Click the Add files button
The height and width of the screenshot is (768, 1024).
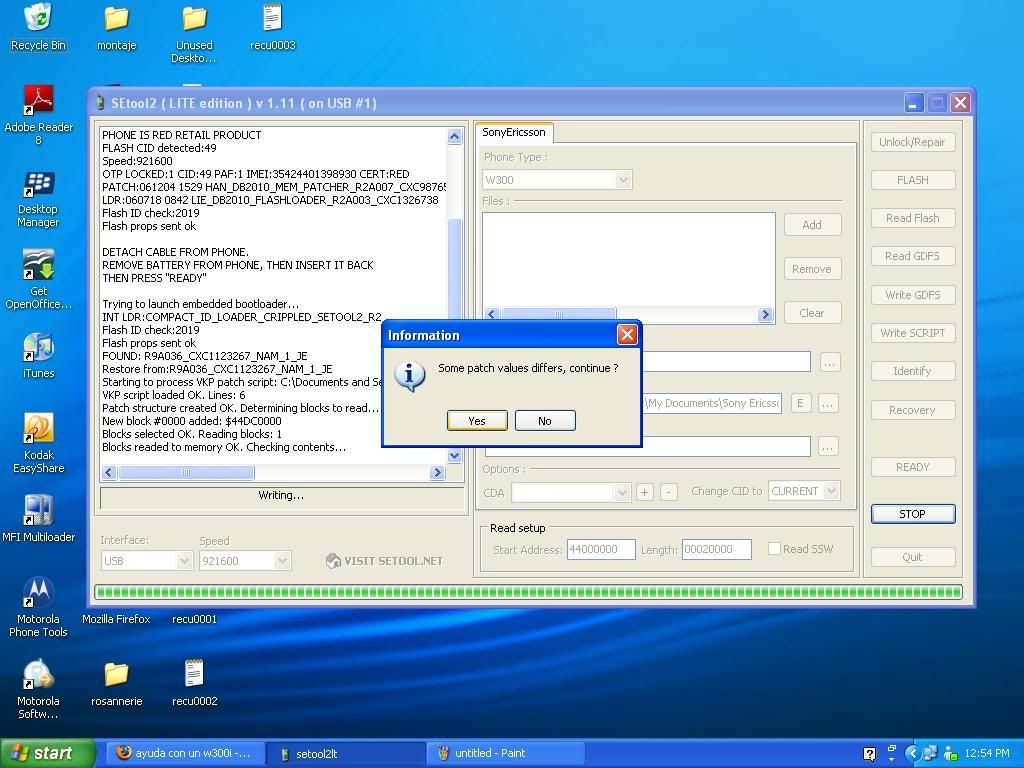click(x=812, y=225)
